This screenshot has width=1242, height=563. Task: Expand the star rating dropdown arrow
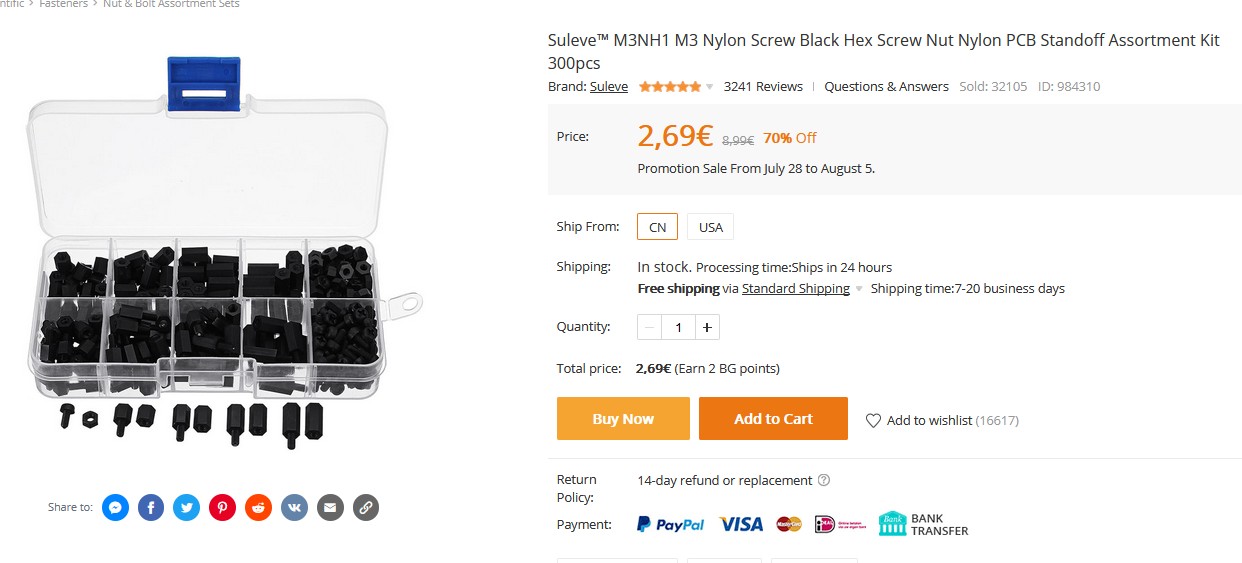point(710,87)
